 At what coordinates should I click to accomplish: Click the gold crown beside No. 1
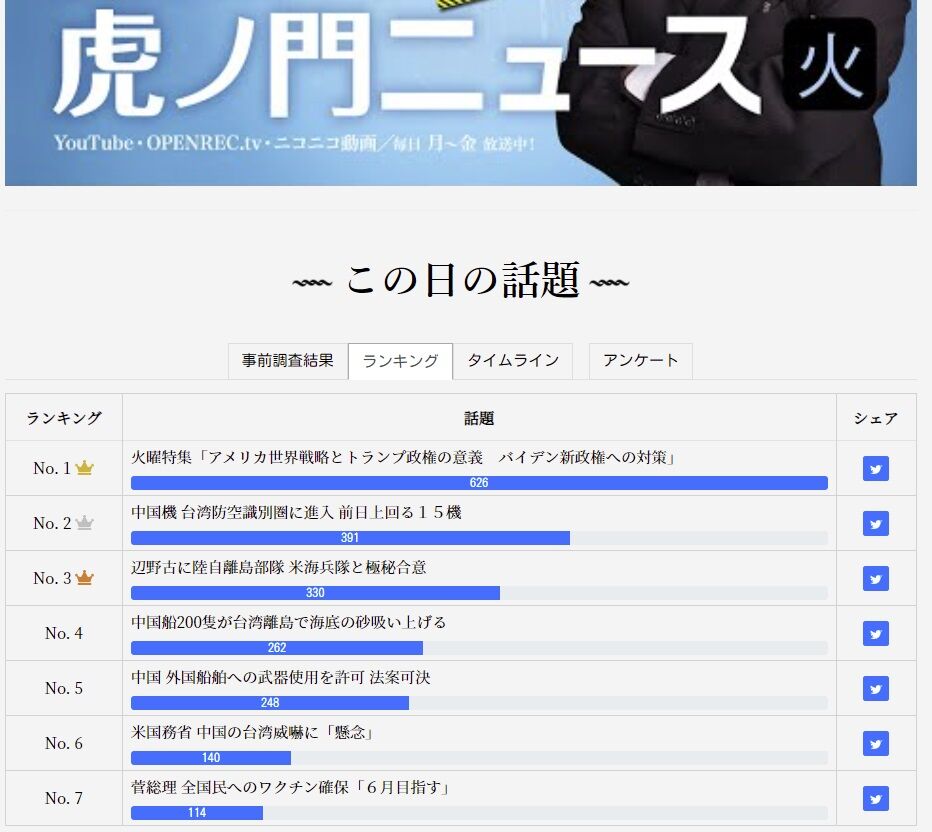coord(84,468)
